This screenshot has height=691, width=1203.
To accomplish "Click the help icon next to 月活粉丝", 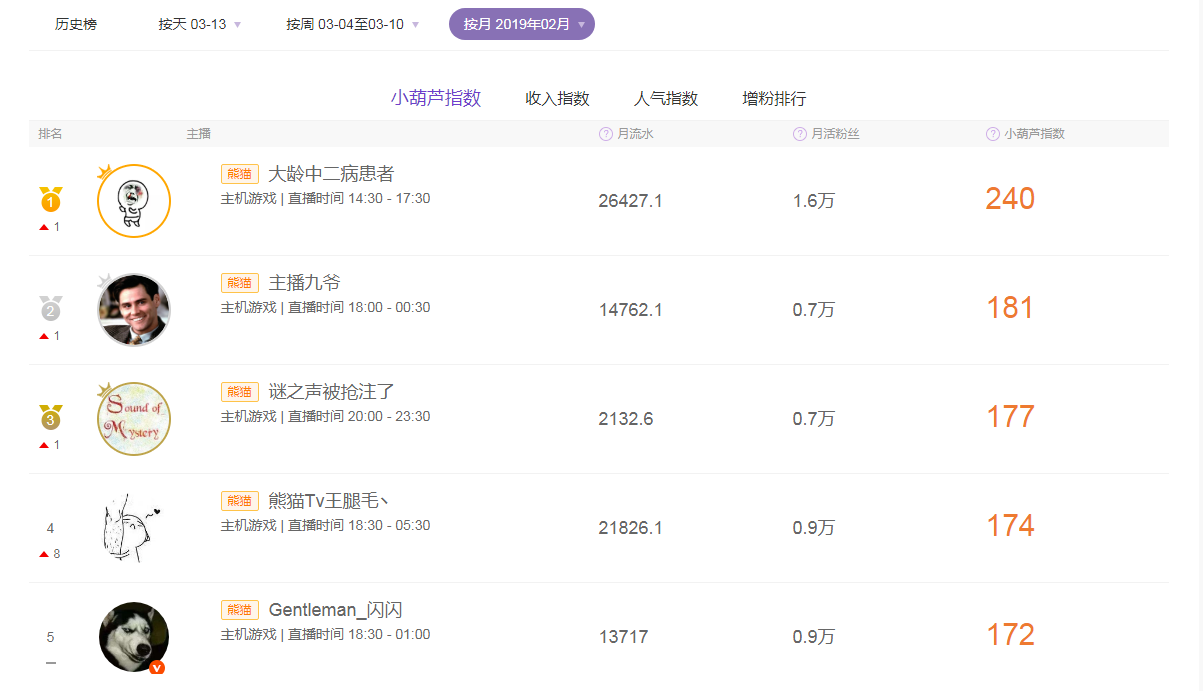I will coord(798,133).
